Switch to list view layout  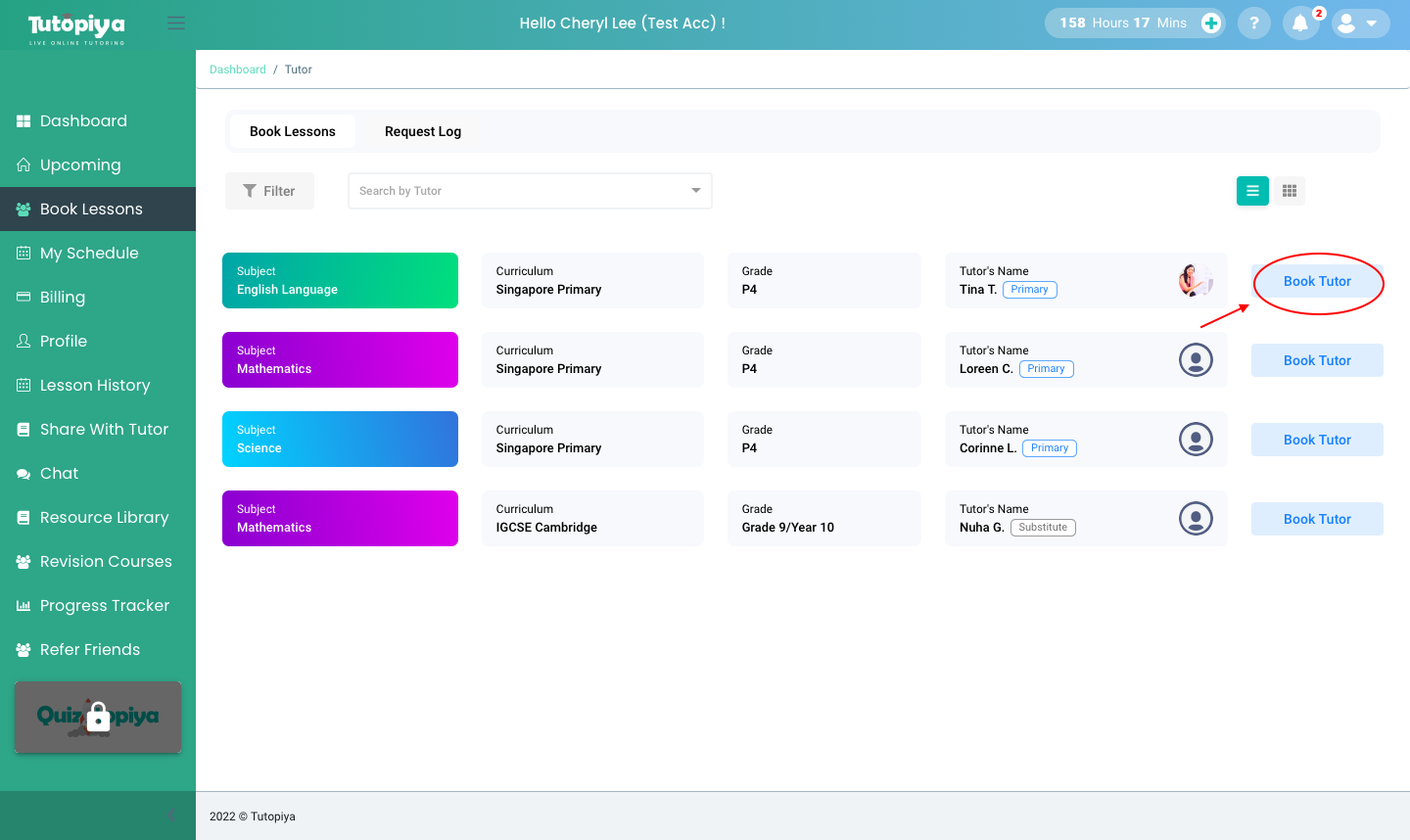pos(1252,191)
